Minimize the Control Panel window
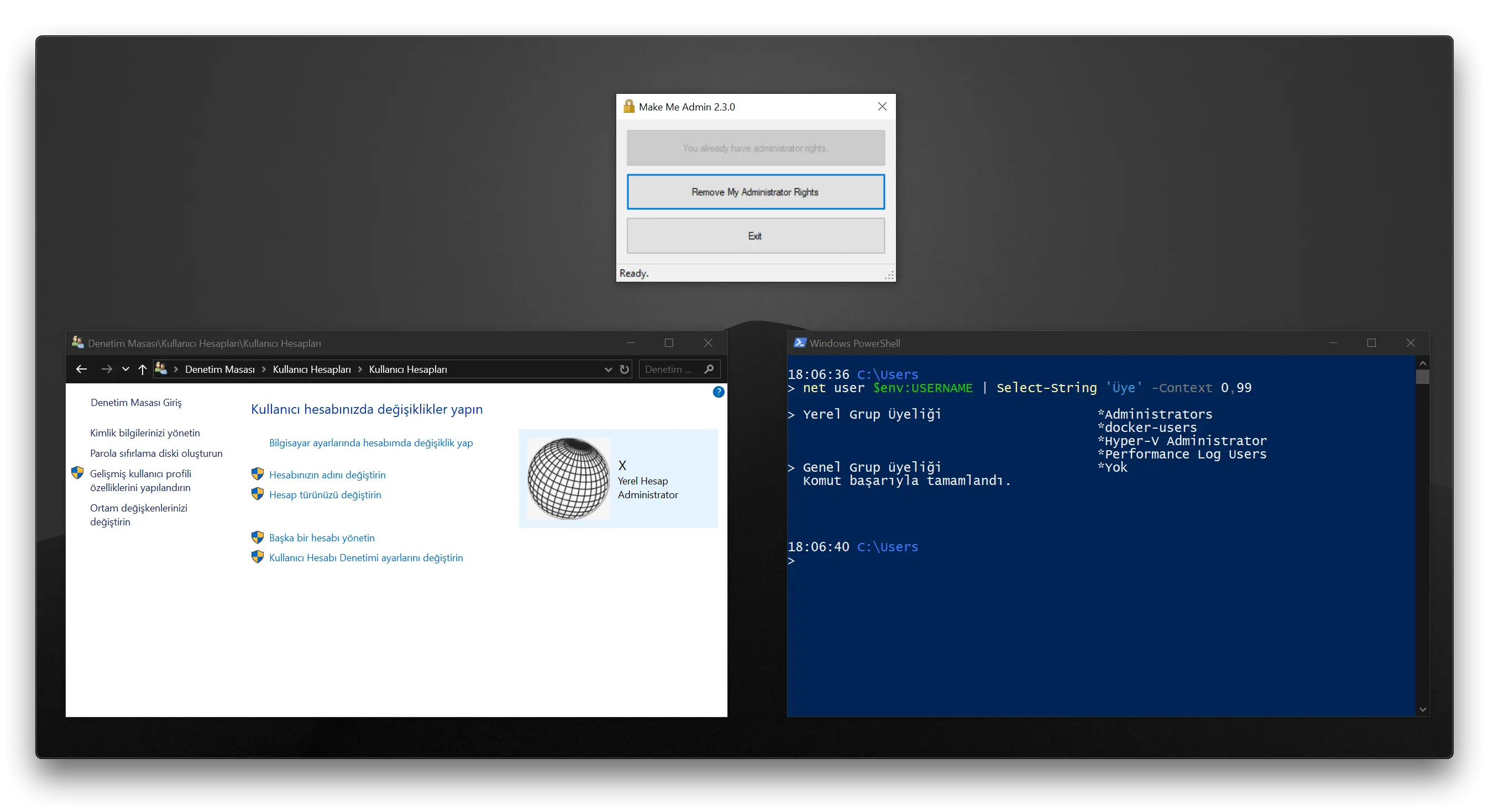 coord(631,343)
